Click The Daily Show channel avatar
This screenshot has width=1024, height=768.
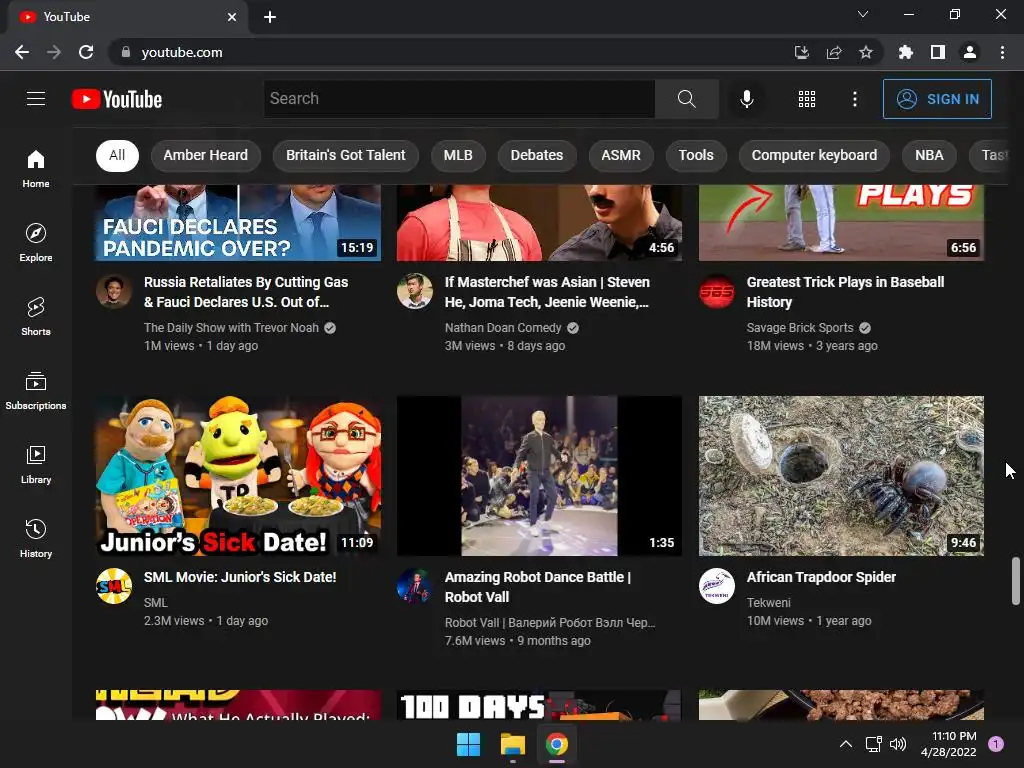click(x=114, y=291)
